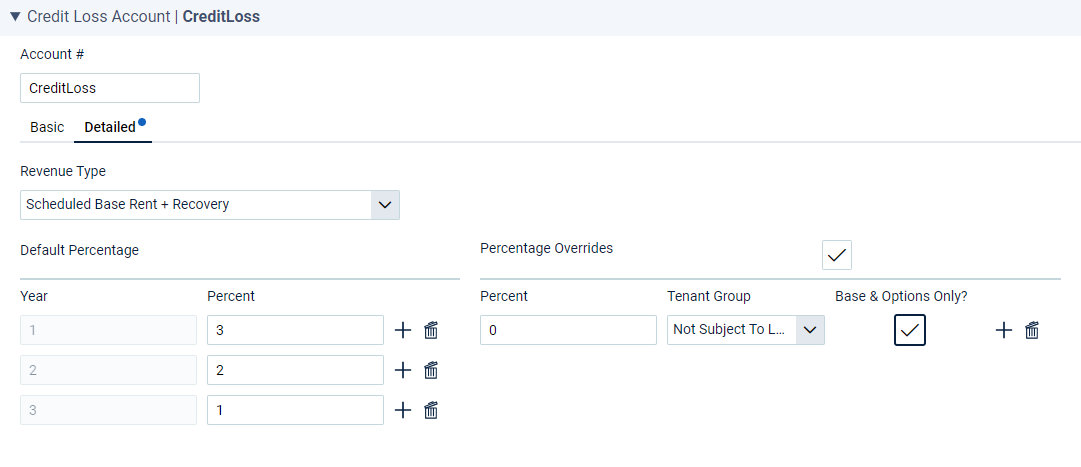The width and height of the screenshot is (1081, 467).
Task: Delete the Year 1 percentage row
Action: (431, 330)
